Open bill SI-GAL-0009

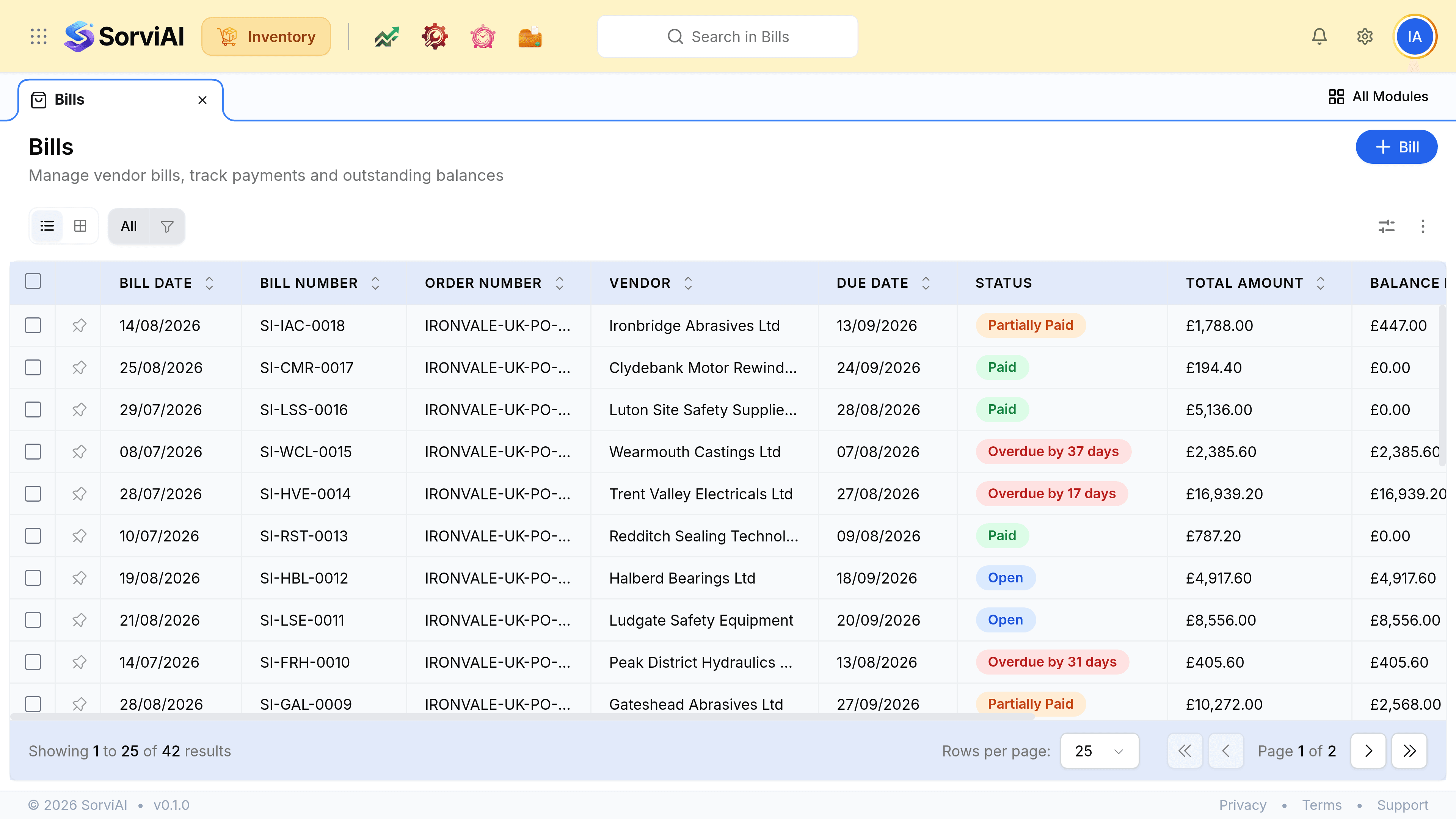(x=306, y=704)
